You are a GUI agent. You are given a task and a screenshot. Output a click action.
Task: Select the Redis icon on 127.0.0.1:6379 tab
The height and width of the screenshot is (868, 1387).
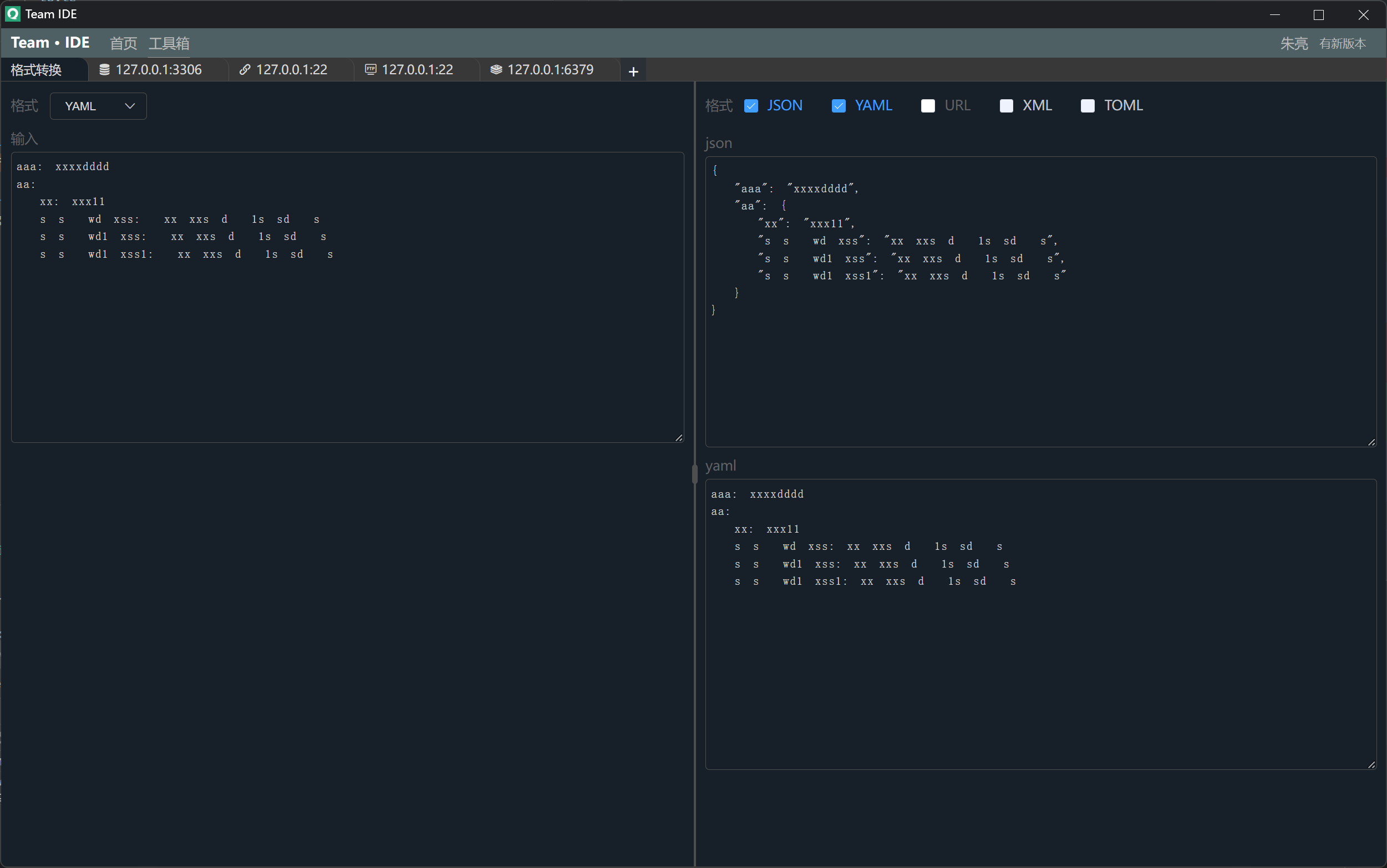(x=496, y=69)
